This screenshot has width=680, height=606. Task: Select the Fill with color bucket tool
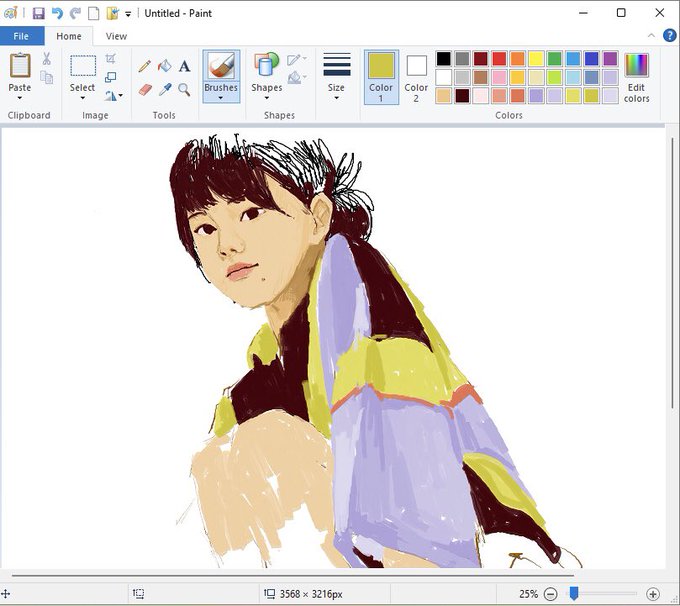click(165, 66)
